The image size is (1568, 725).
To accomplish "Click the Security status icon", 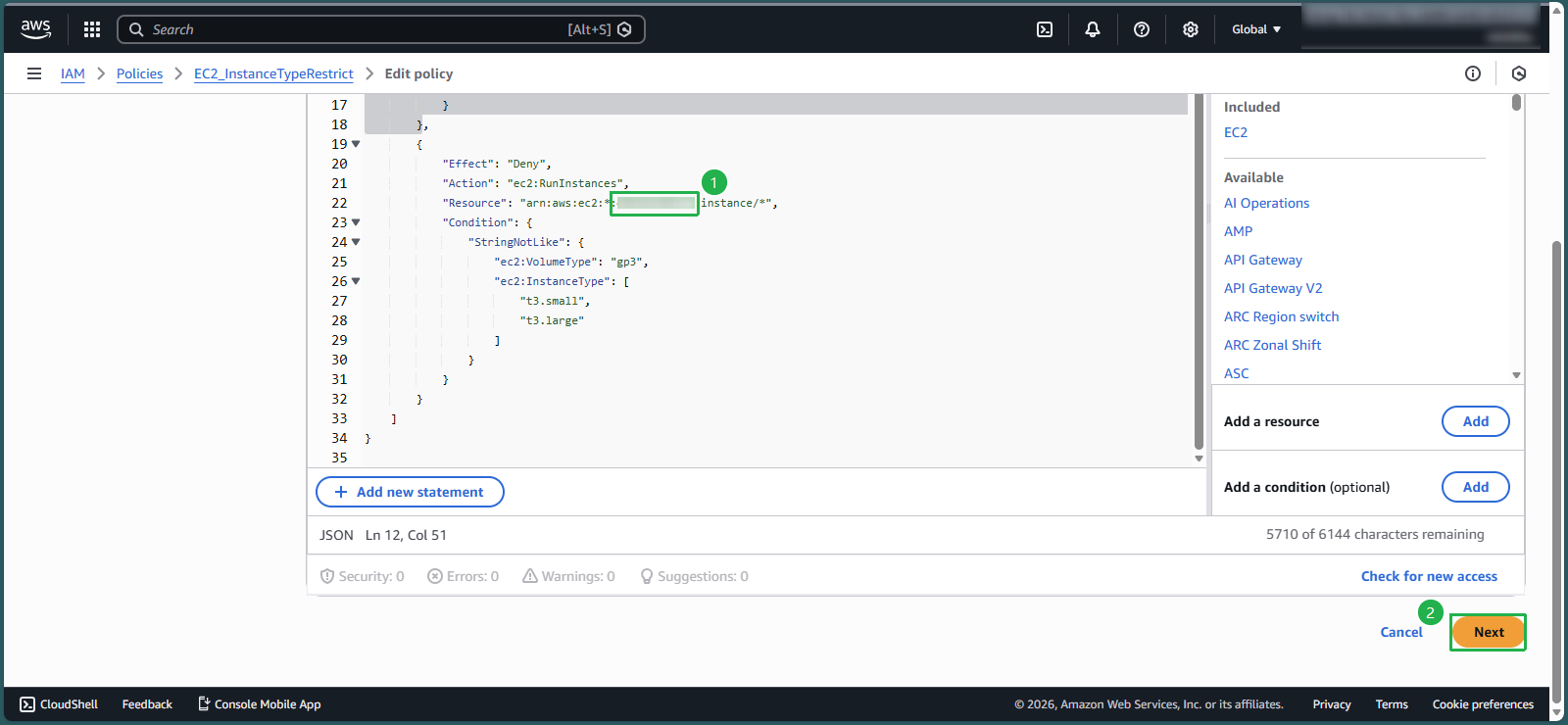I will [327, 576].
